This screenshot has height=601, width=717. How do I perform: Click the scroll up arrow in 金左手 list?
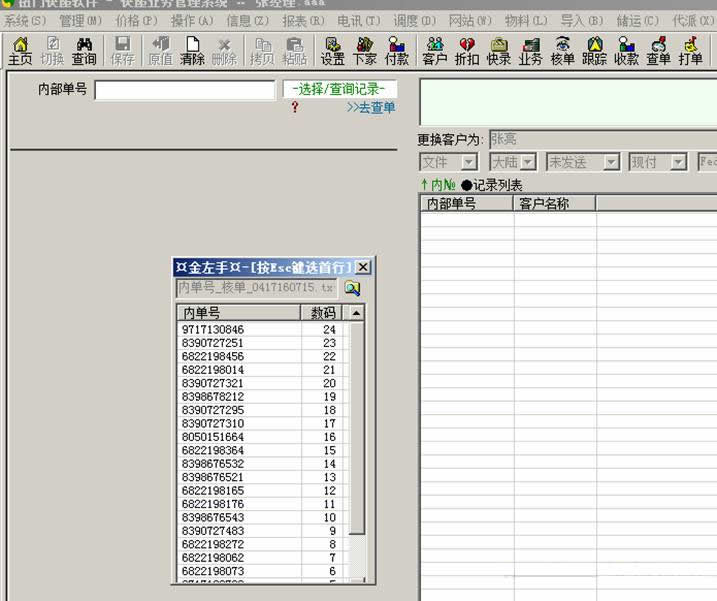(x=357, y=313)
